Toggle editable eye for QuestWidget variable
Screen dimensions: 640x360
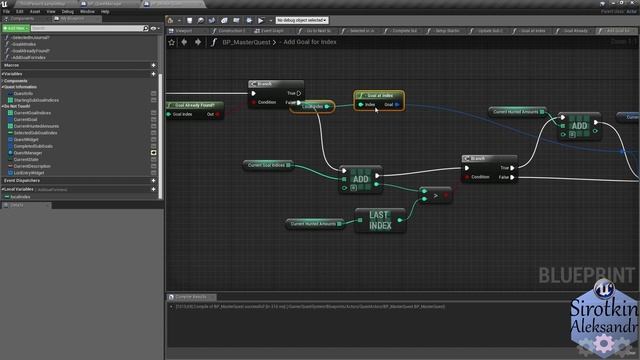coord(153,140)
